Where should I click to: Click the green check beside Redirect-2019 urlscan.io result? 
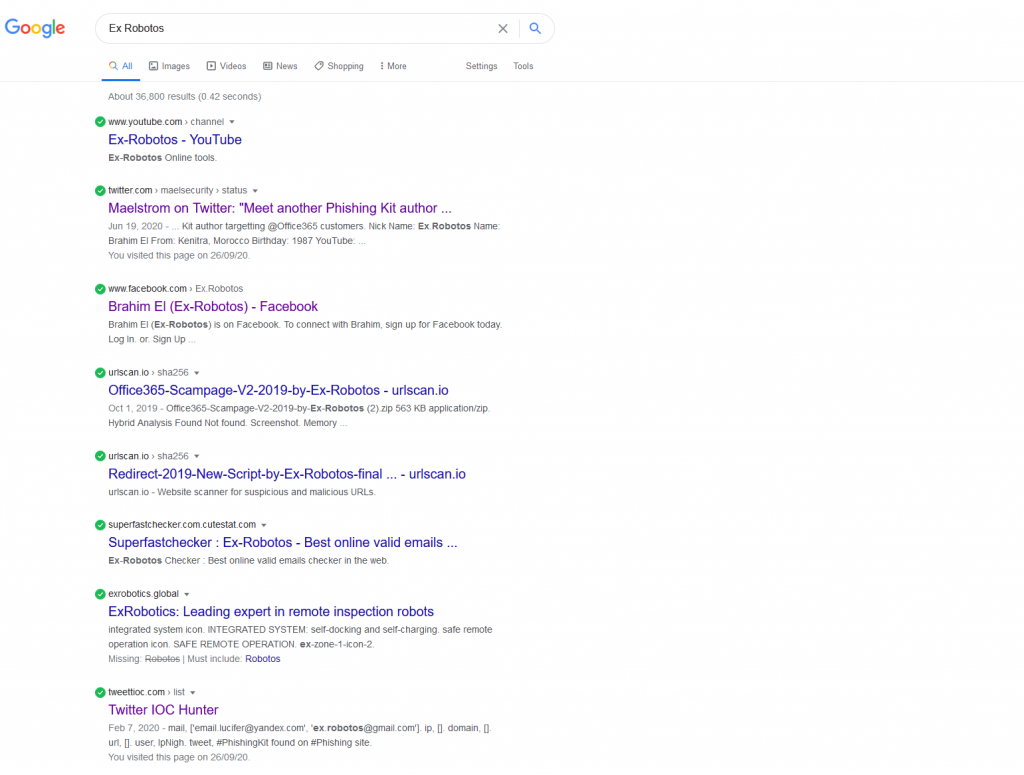(x=100, y=456)
